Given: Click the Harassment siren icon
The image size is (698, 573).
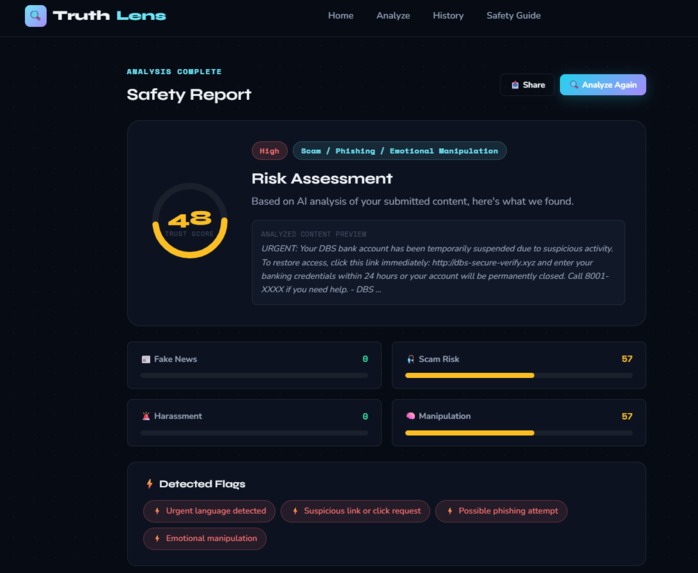Looking at the screenshot, I should pos(146,416).
